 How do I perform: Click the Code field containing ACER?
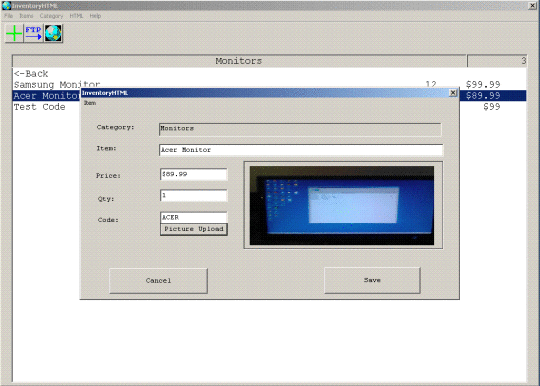(x=194, y=218)
